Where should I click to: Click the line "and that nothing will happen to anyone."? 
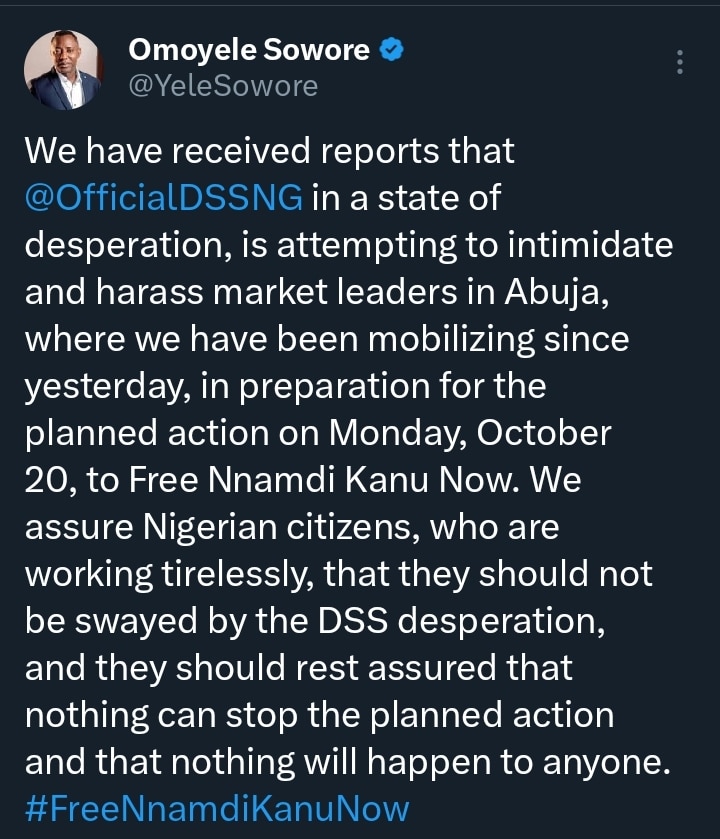(344, 762)
